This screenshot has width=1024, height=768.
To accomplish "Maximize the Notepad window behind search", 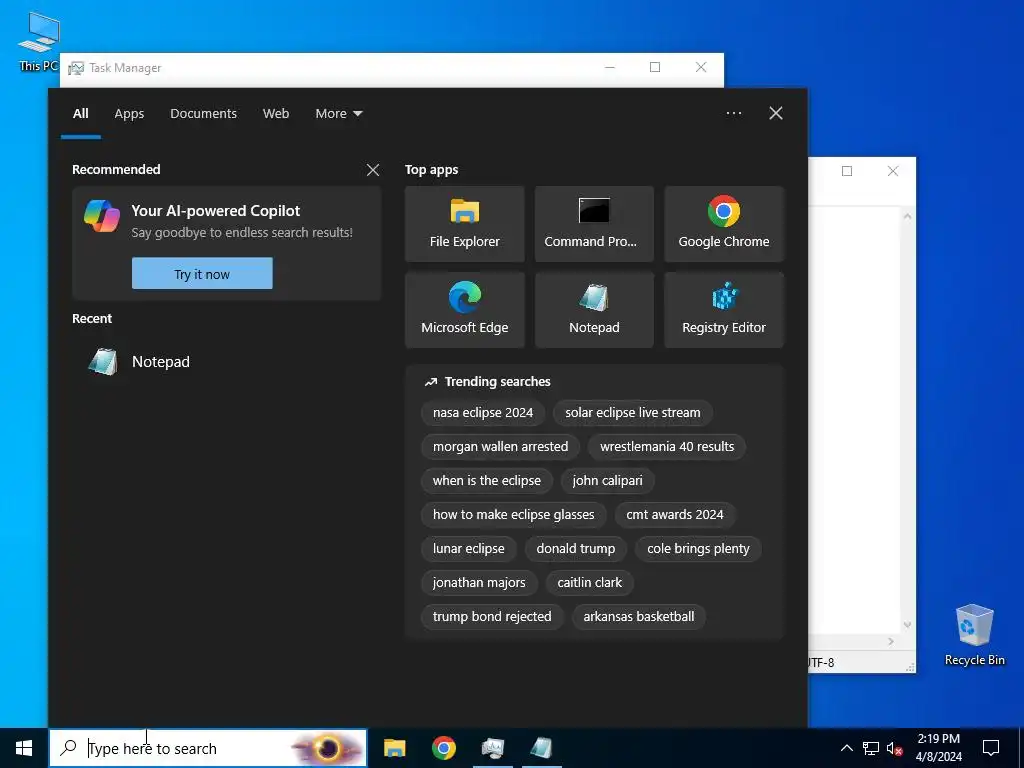I will point(847,171).
